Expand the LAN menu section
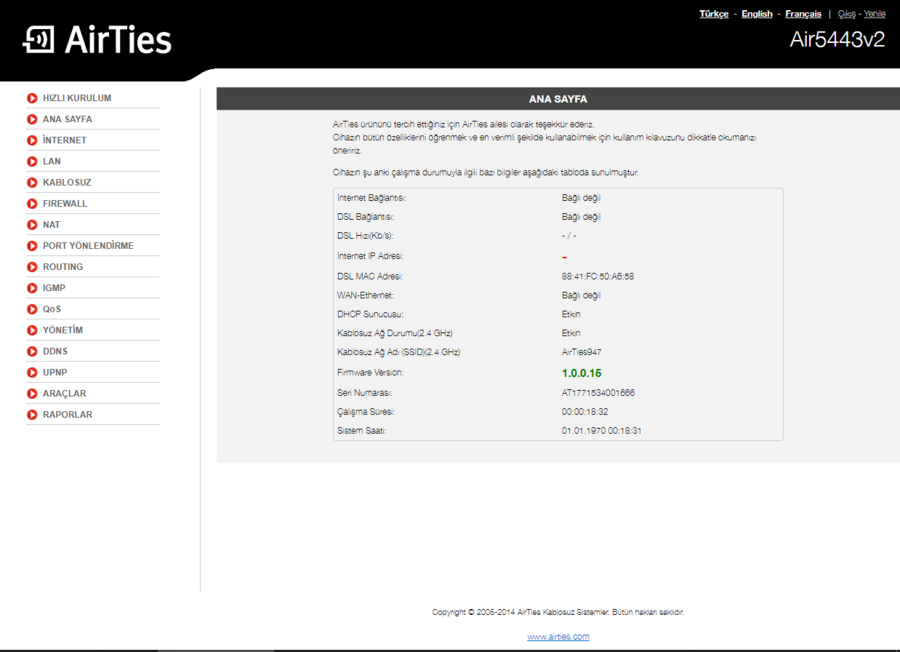 (x=52, y=161)
